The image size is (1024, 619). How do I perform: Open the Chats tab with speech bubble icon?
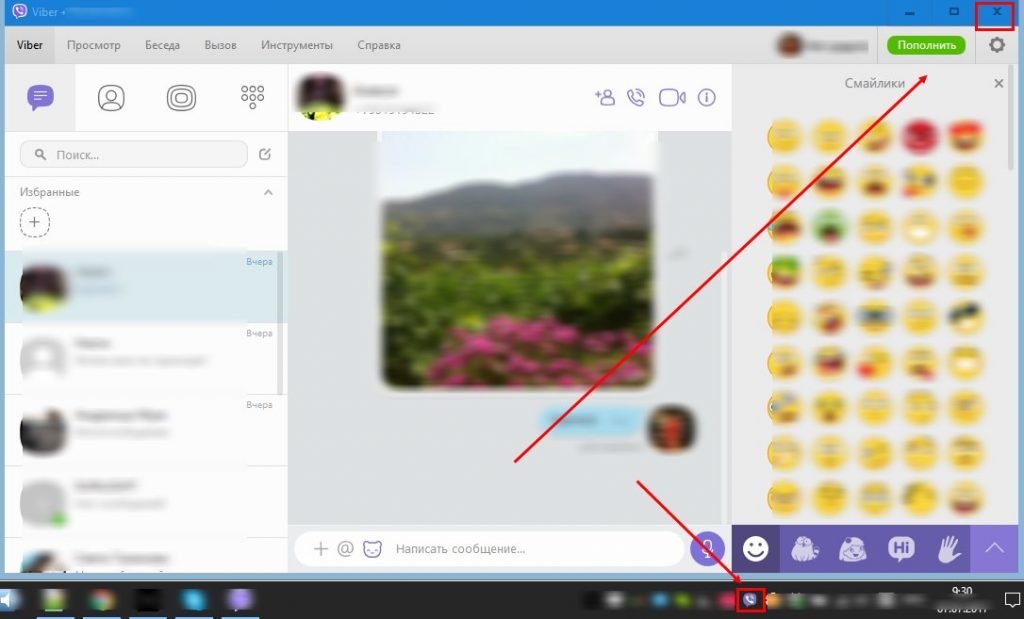pyautogui.click(x=40, y=97)
